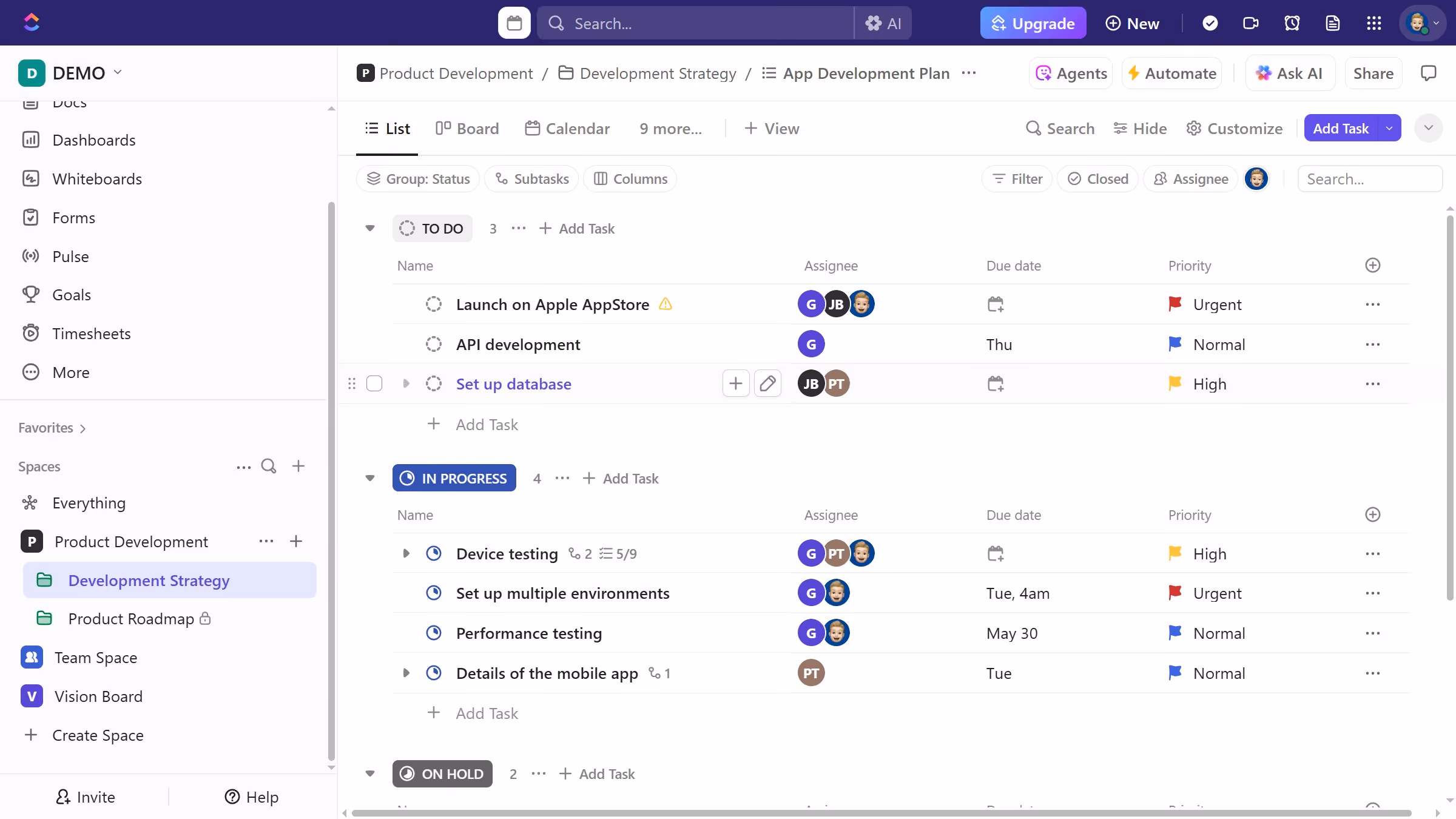Open the notepad document icon in top bar
Image resolution: width=1456 pixels, height=819 pixels.
1332,23
